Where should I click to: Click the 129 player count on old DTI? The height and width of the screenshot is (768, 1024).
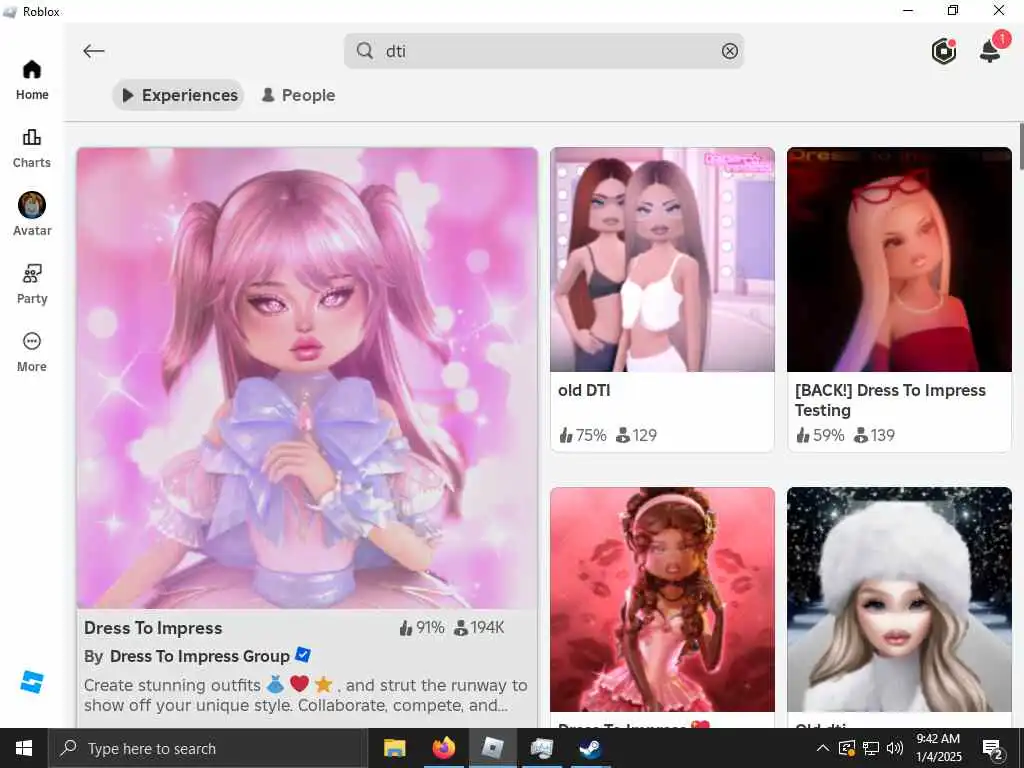point(636,435)
